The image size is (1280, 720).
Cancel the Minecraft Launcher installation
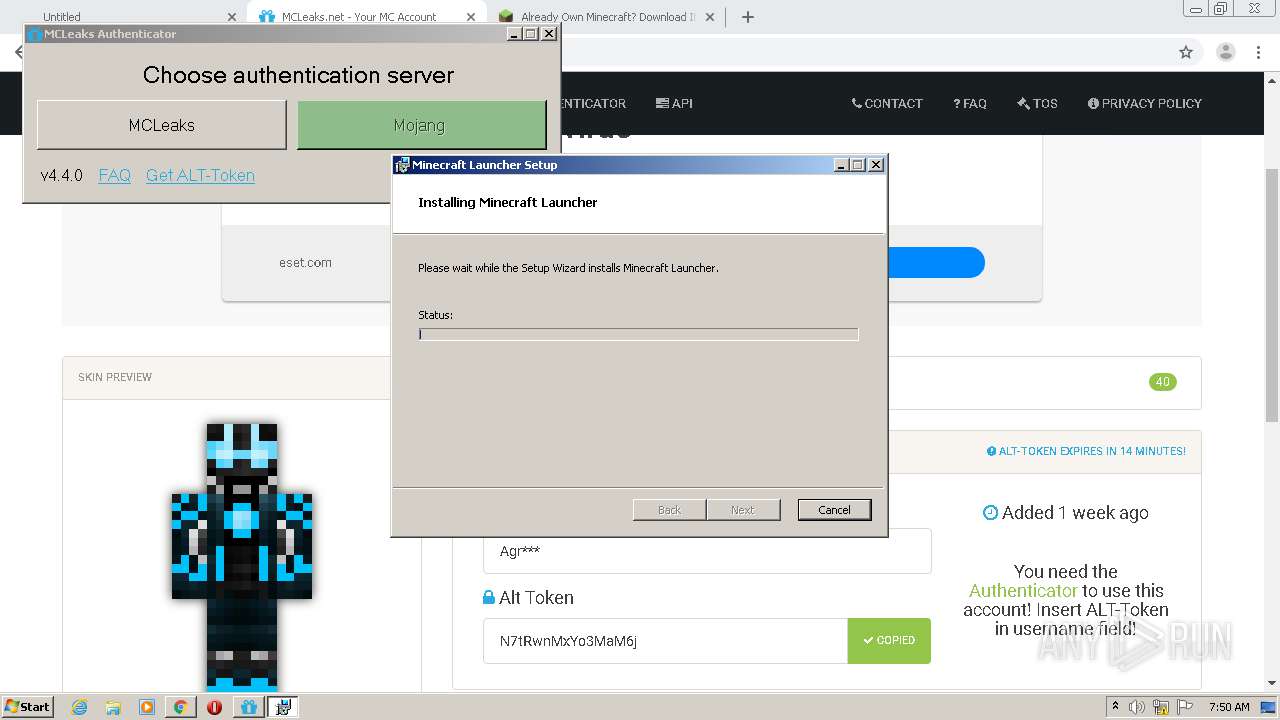coord(834,510)
